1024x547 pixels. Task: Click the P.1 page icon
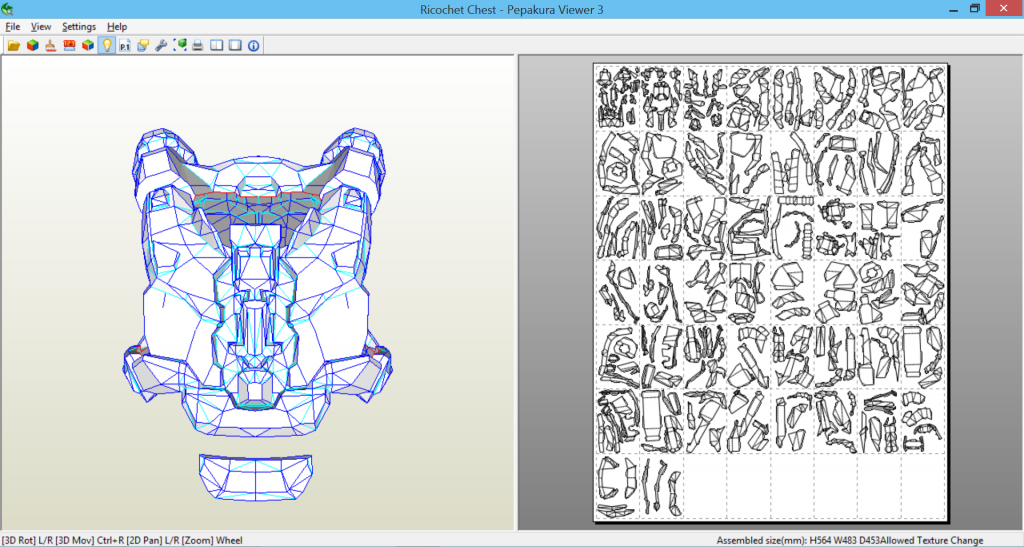point(125,45)
